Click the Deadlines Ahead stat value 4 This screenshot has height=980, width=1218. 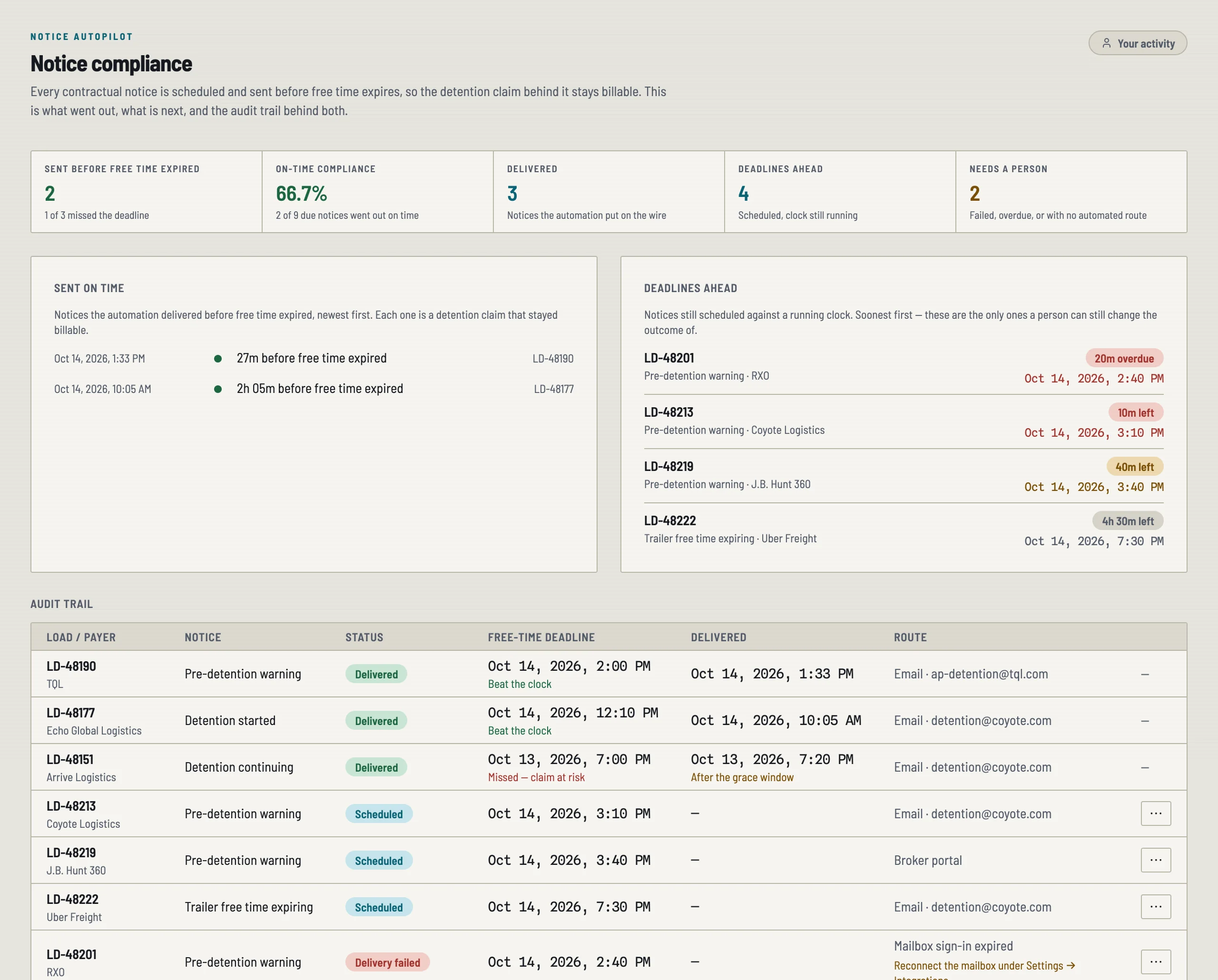tap(744, 194)
